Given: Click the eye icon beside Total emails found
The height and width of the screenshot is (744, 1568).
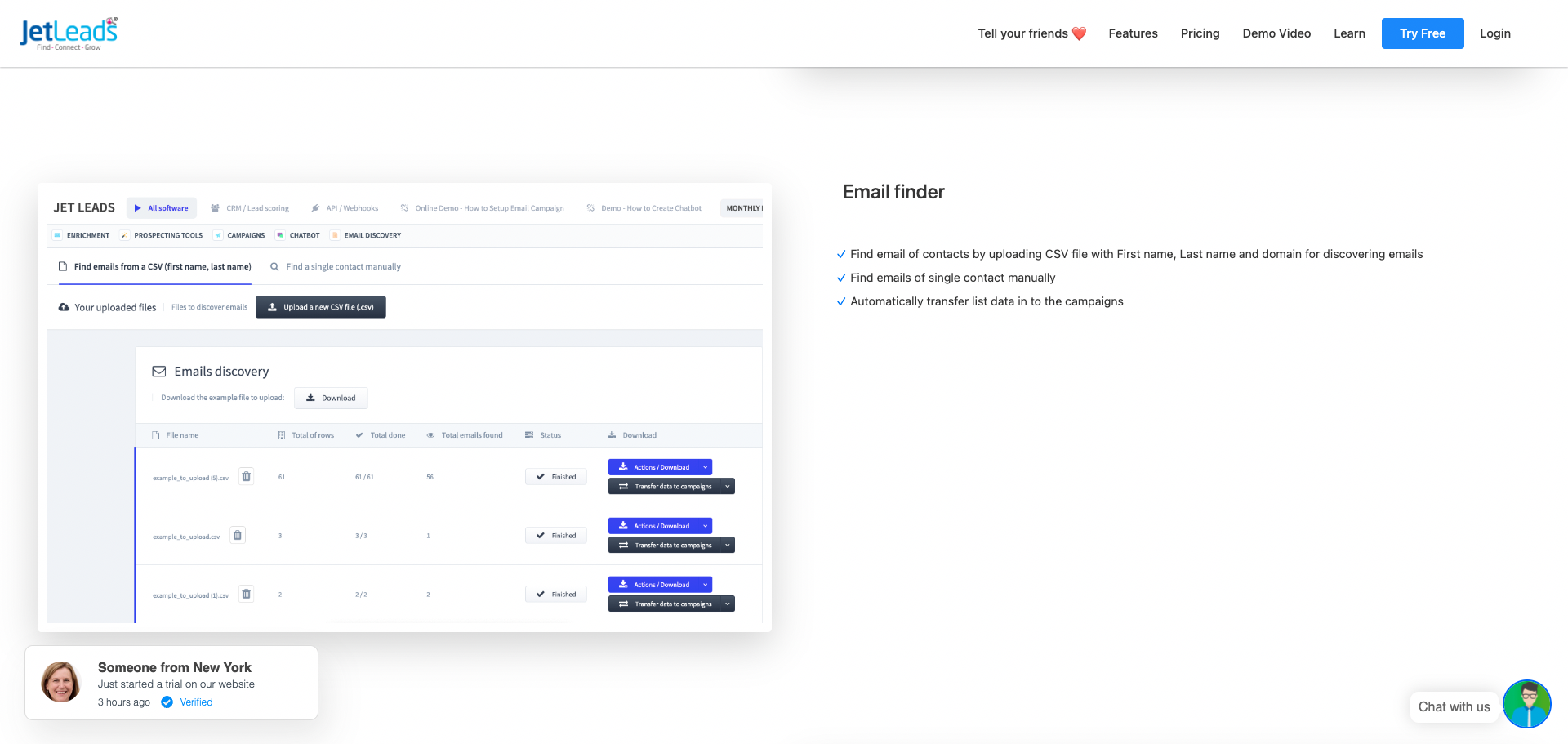Looking at the screenshot, I should tap(430, 435).
